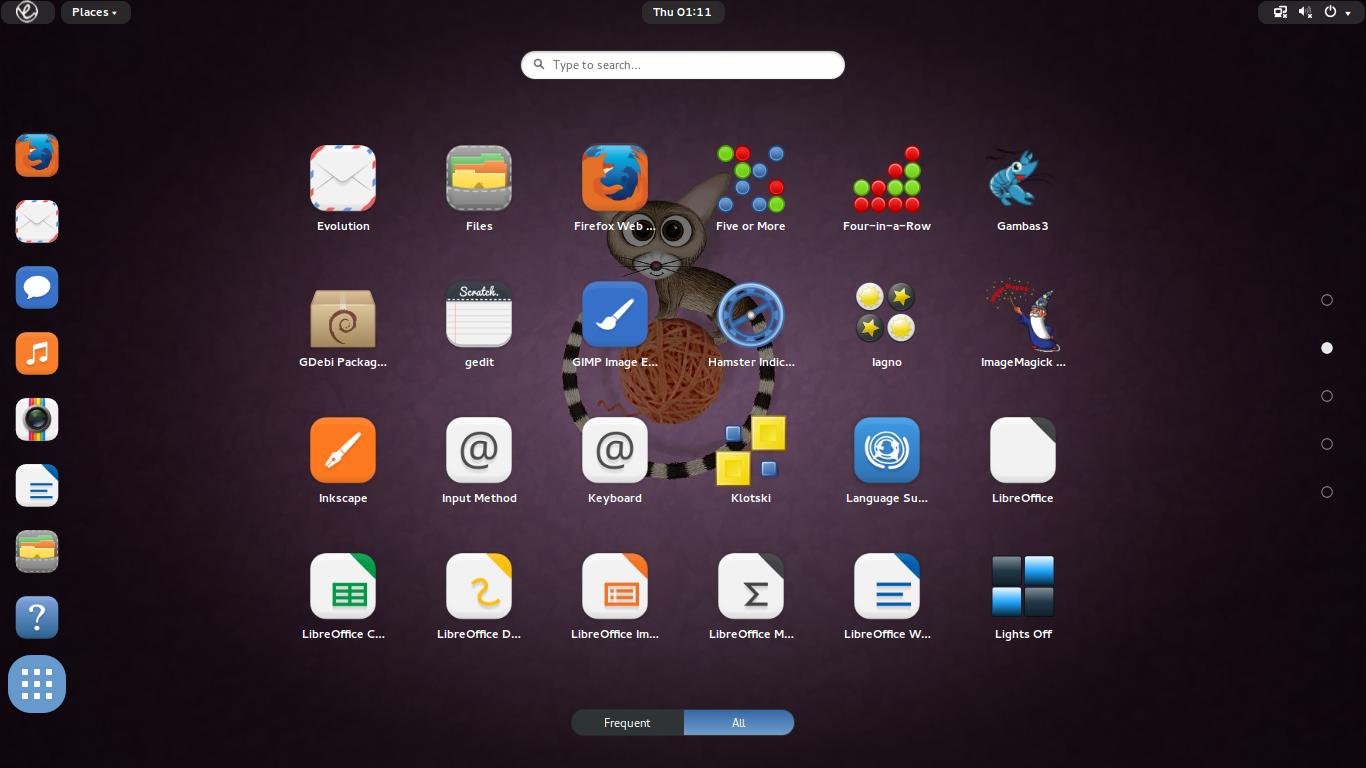Open the clock calendar dropdown

coord(682,12)
